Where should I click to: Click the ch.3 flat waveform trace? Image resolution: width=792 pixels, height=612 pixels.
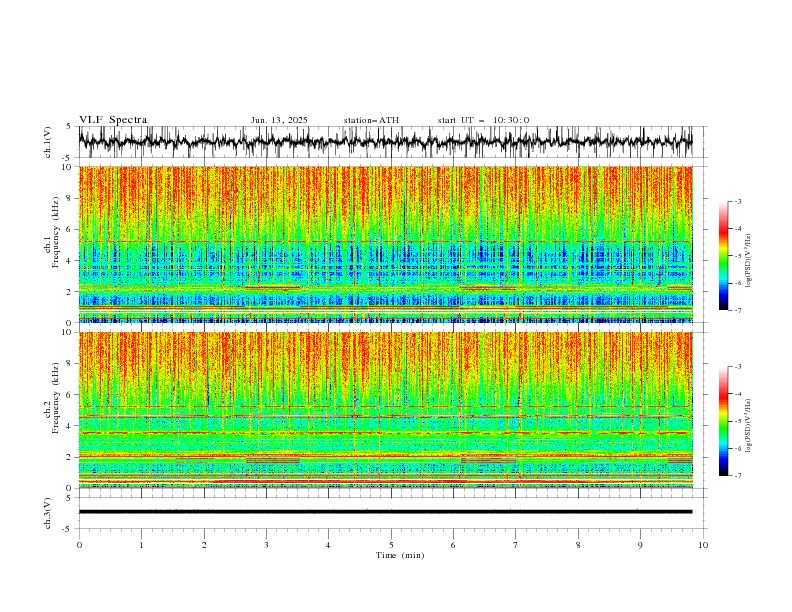click(x=385, y=512)
